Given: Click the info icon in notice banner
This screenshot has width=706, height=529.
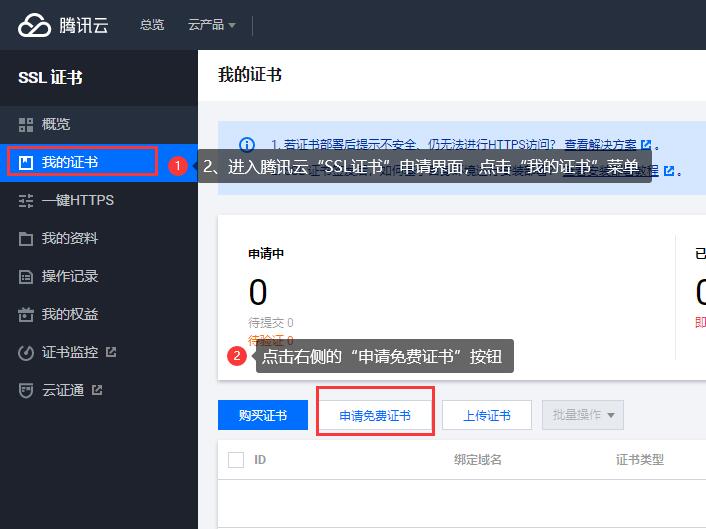Looking at the screenshot, I should 247,145.
